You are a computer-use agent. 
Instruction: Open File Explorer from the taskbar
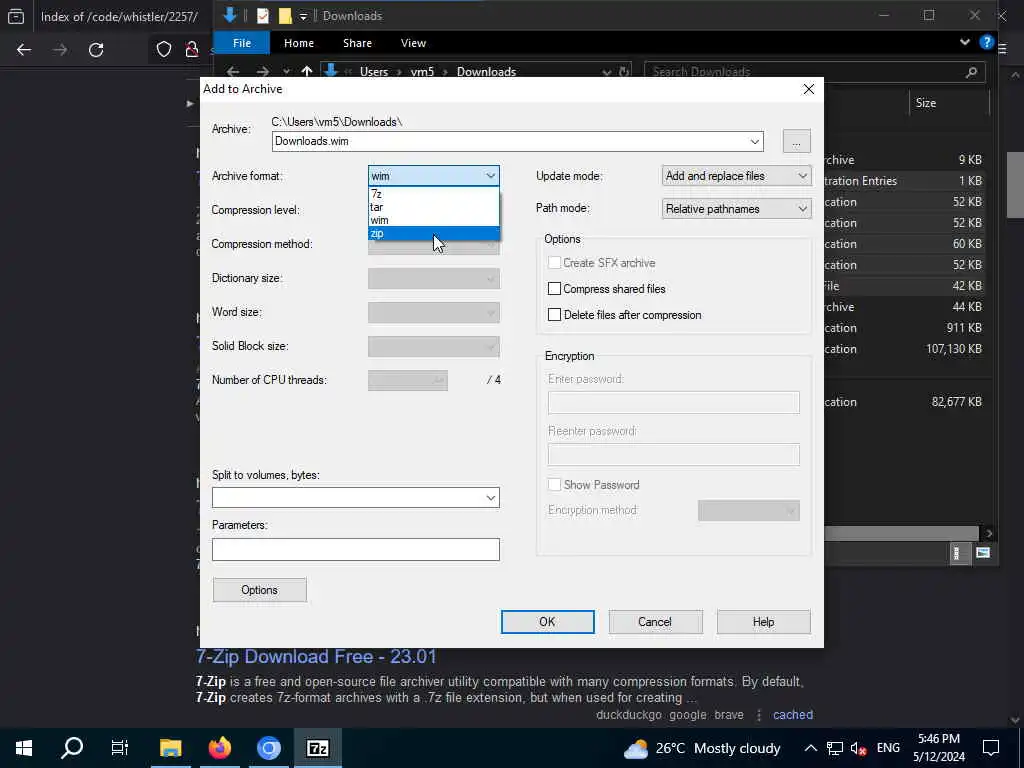(170, 748)
